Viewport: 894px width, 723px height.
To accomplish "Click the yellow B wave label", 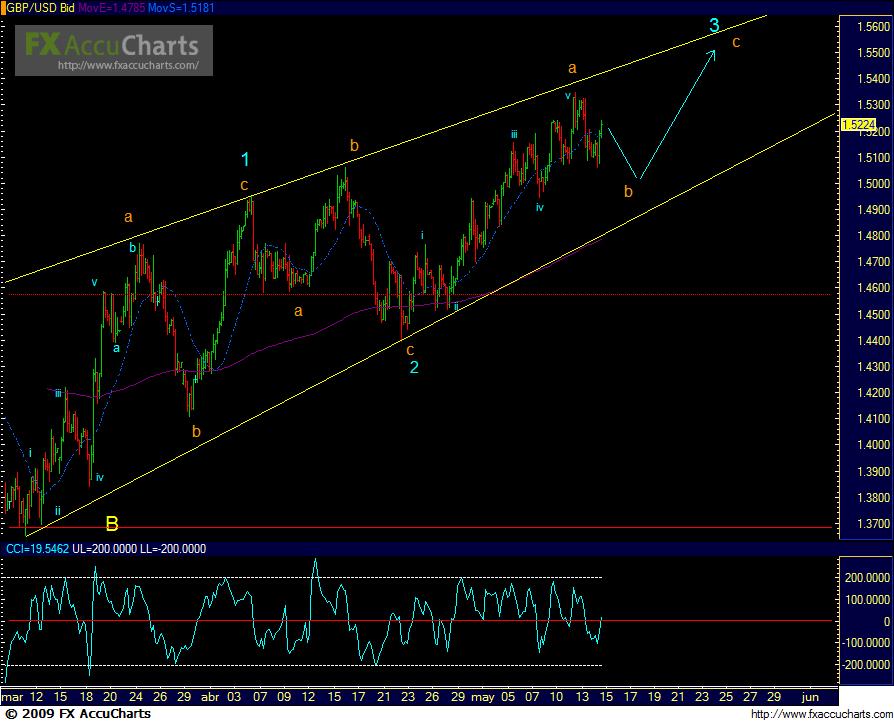I will [113, 523].
